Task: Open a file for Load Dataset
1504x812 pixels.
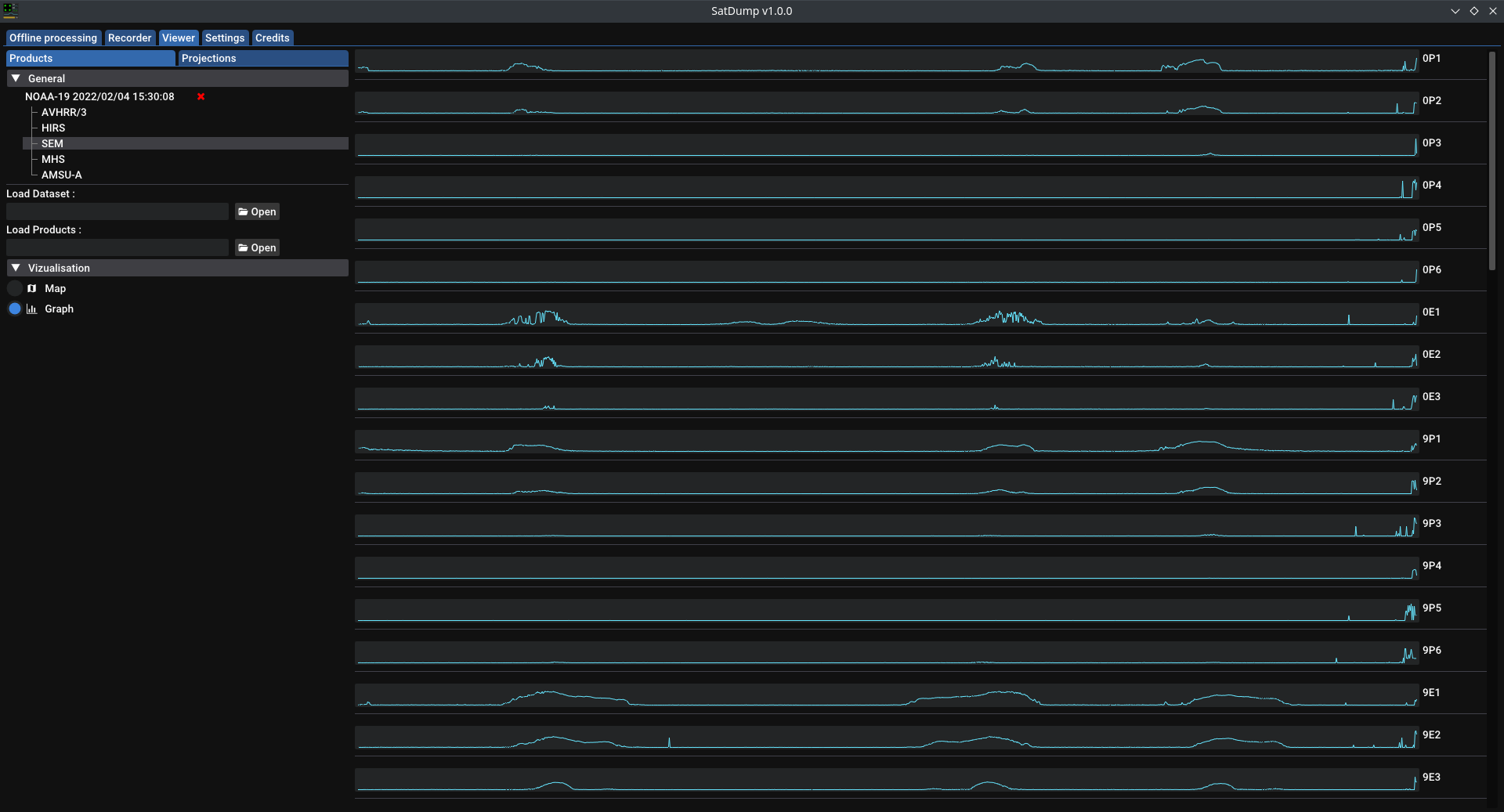Action: click(257, 211)
